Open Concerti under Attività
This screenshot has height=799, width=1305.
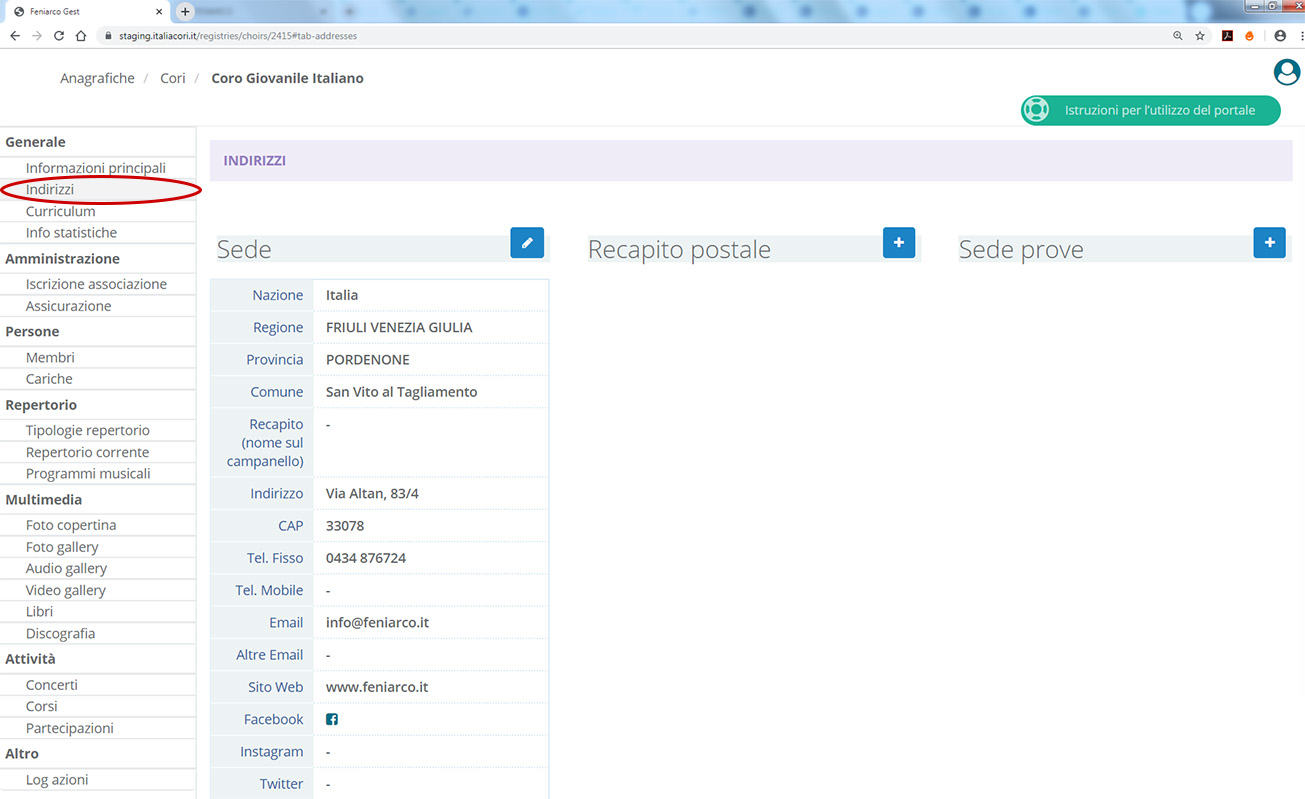pyautogui.click(x=52, y=685)
